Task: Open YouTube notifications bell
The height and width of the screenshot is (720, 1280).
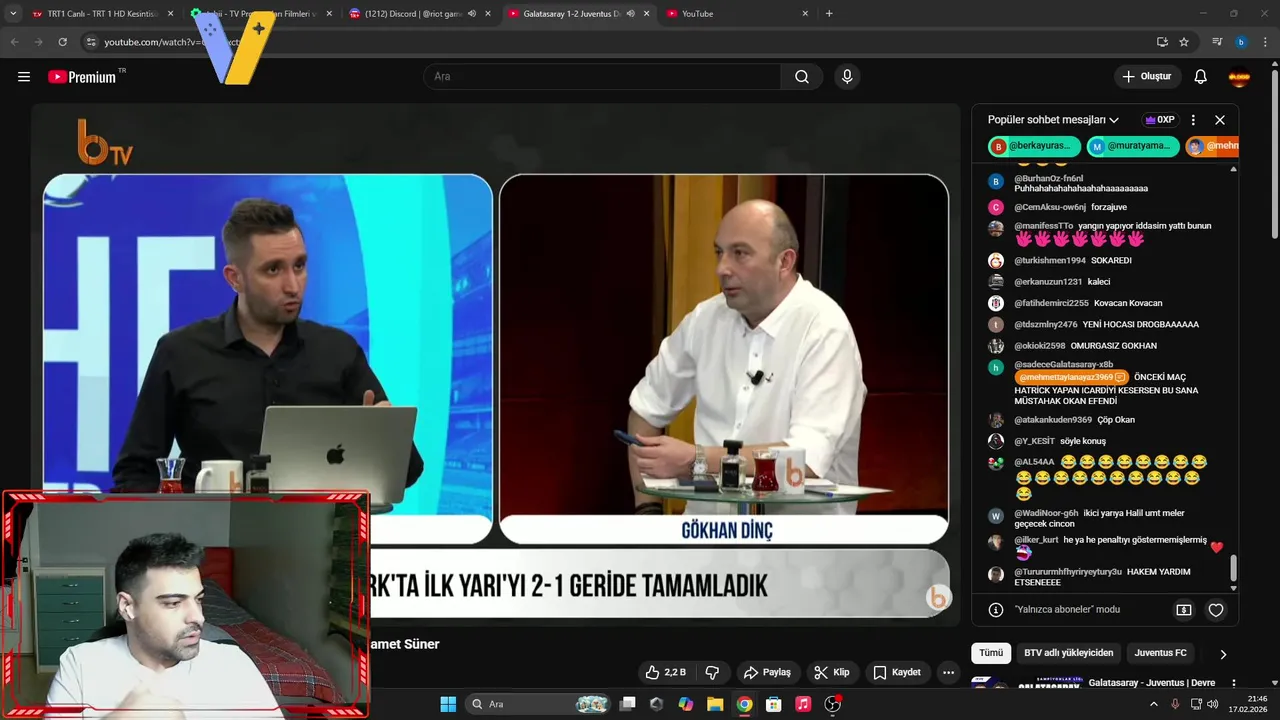Action: [1201, 77]
